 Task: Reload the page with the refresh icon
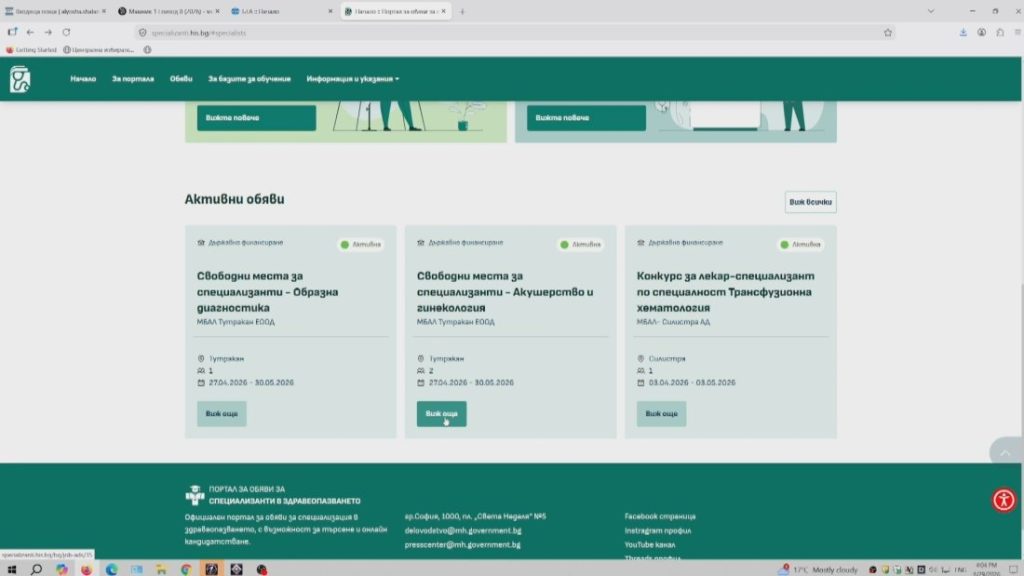(x=66, y=32)
